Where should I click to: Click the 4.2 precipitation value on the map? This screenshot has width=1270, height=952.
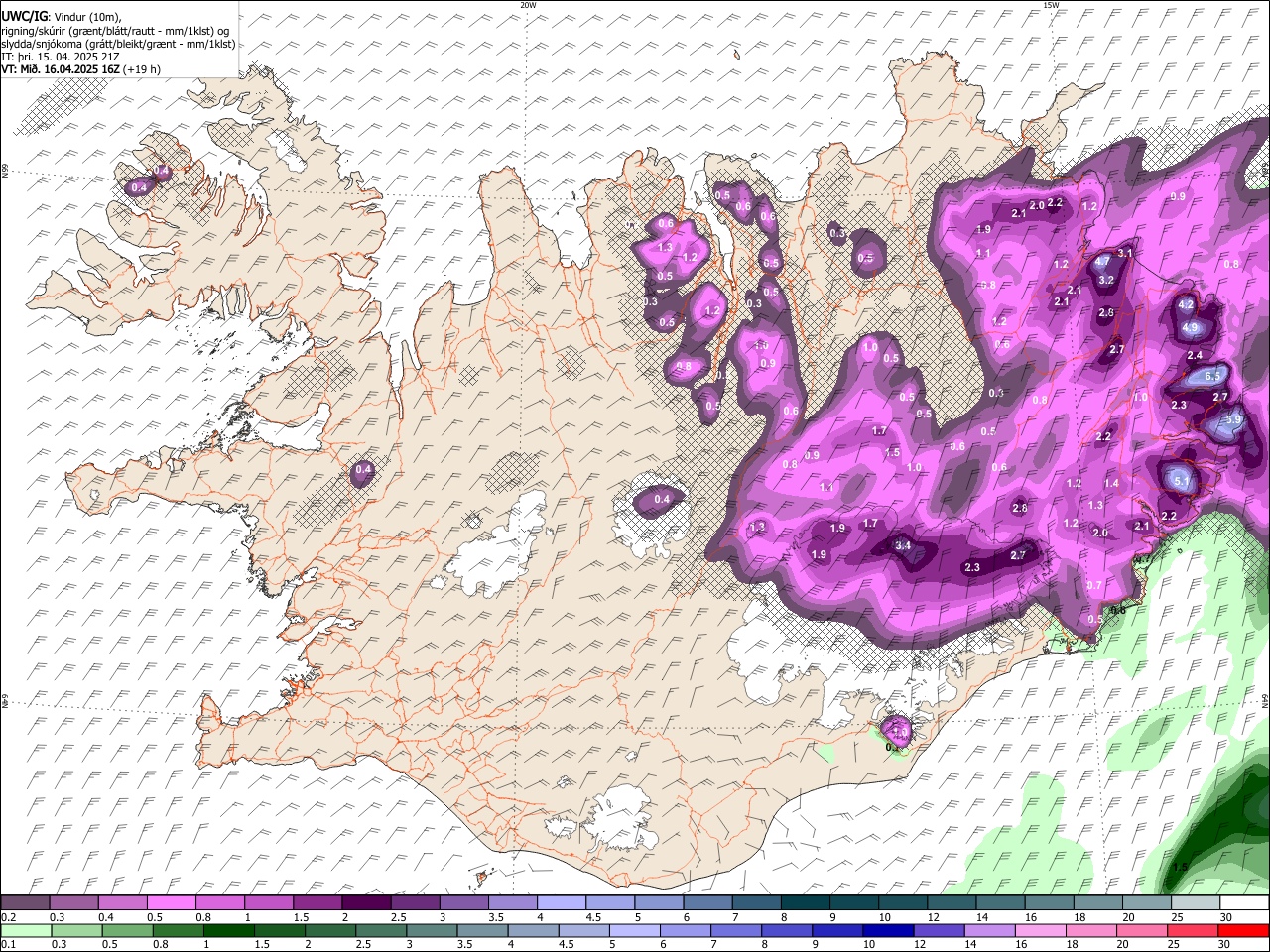click(1185, 305)
